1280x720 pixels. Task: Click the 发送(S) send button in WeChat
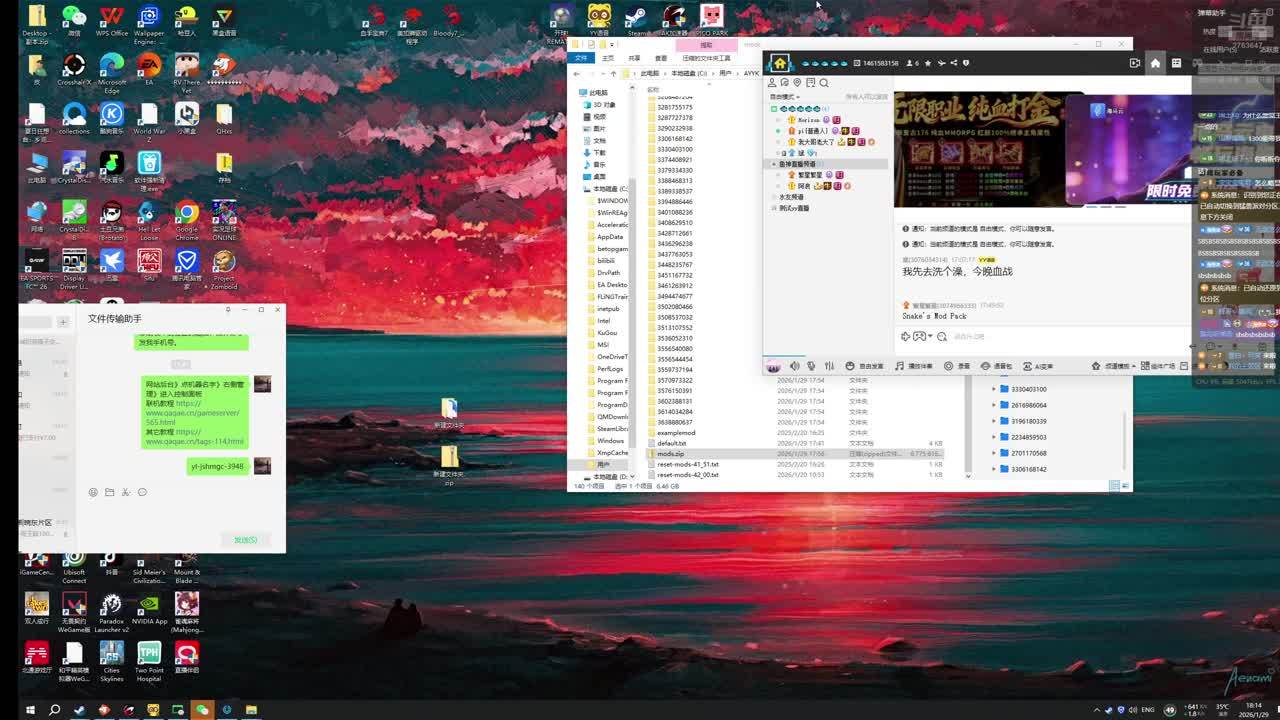245,540
